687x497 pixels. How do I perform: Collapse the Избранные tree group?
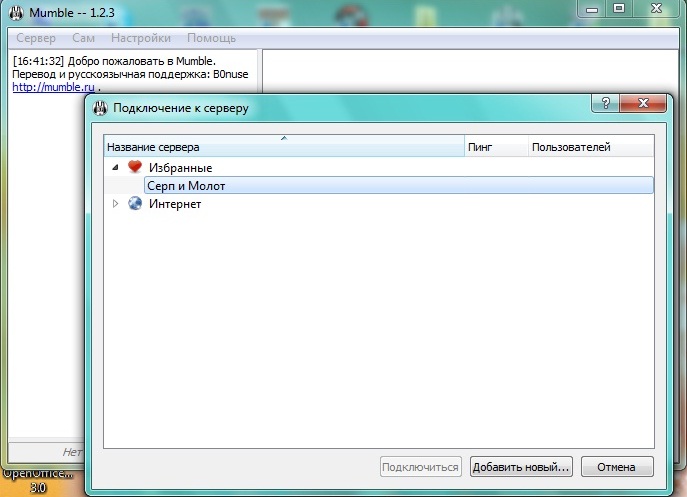click(x=116, y=168)
